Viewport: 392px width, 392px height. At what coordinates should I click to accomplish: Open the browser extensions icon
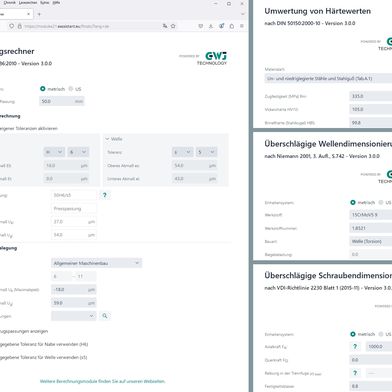point(232,26)
